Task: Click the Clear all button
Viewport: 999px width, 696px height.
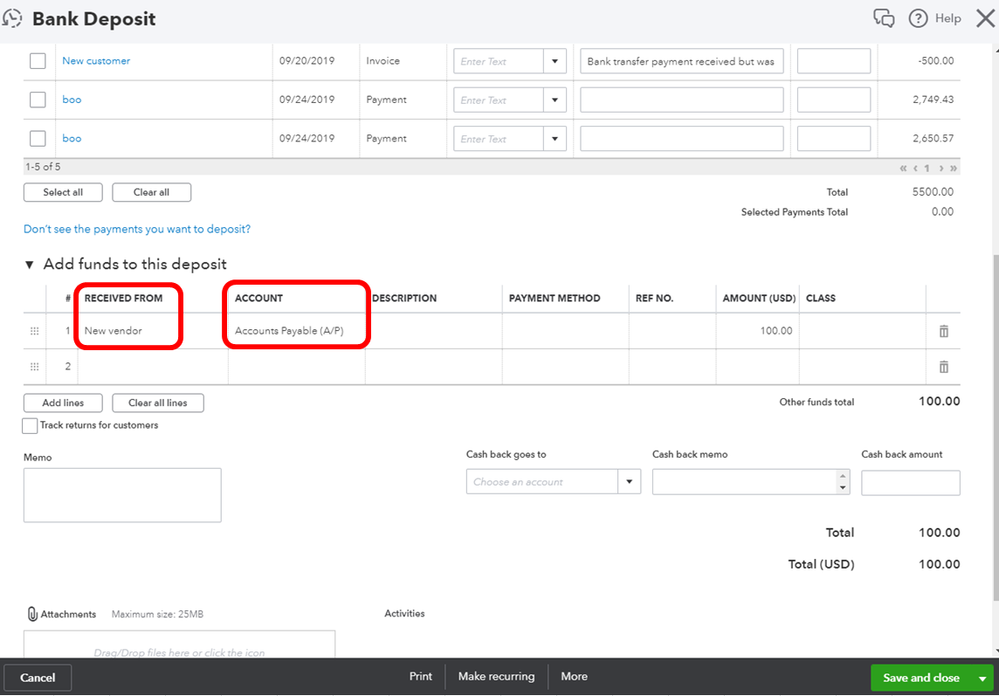Action: tap(152, 192)
